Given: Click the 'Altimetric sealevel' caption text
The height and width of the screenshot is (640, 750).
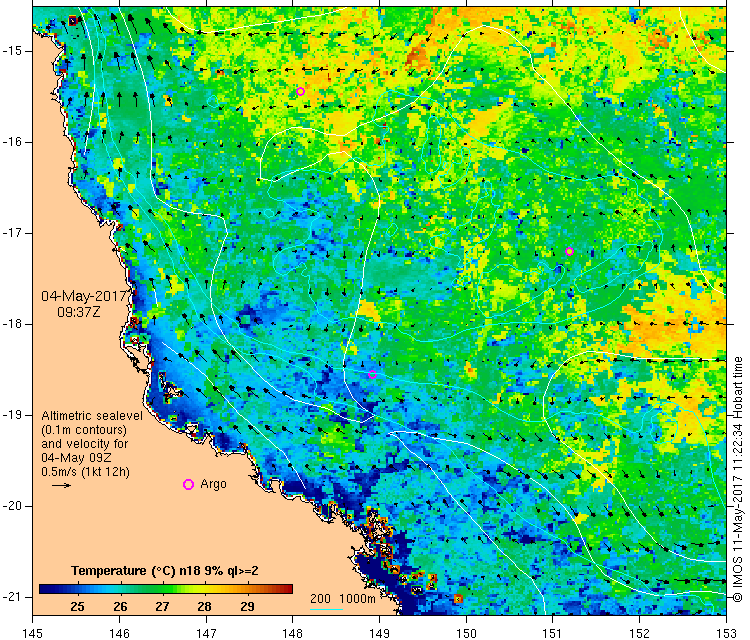Looking at the screenshot, I should [92, 416].
